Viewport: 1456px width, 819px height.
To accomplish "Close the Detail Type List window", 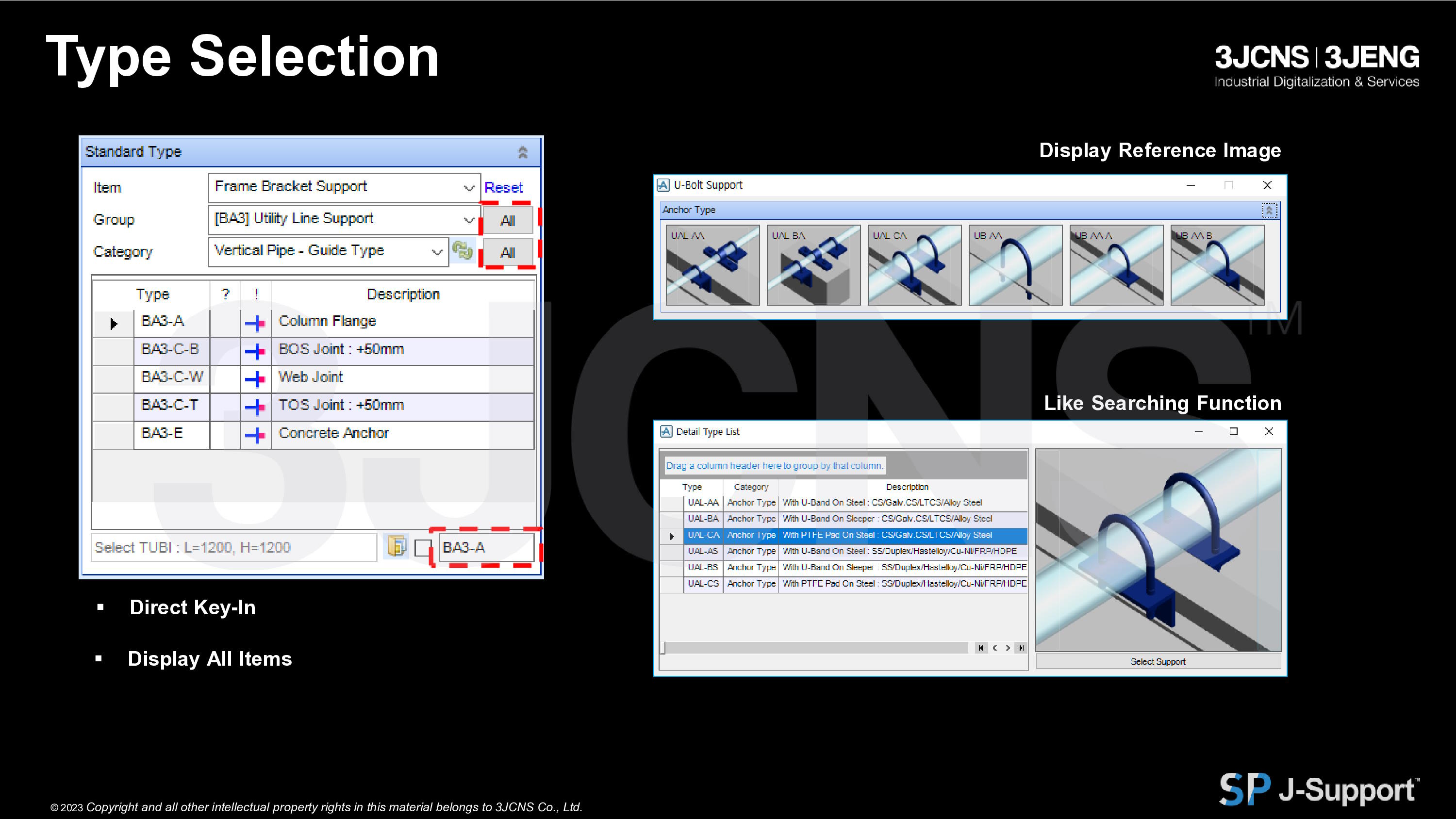I will coord(1268,432).
